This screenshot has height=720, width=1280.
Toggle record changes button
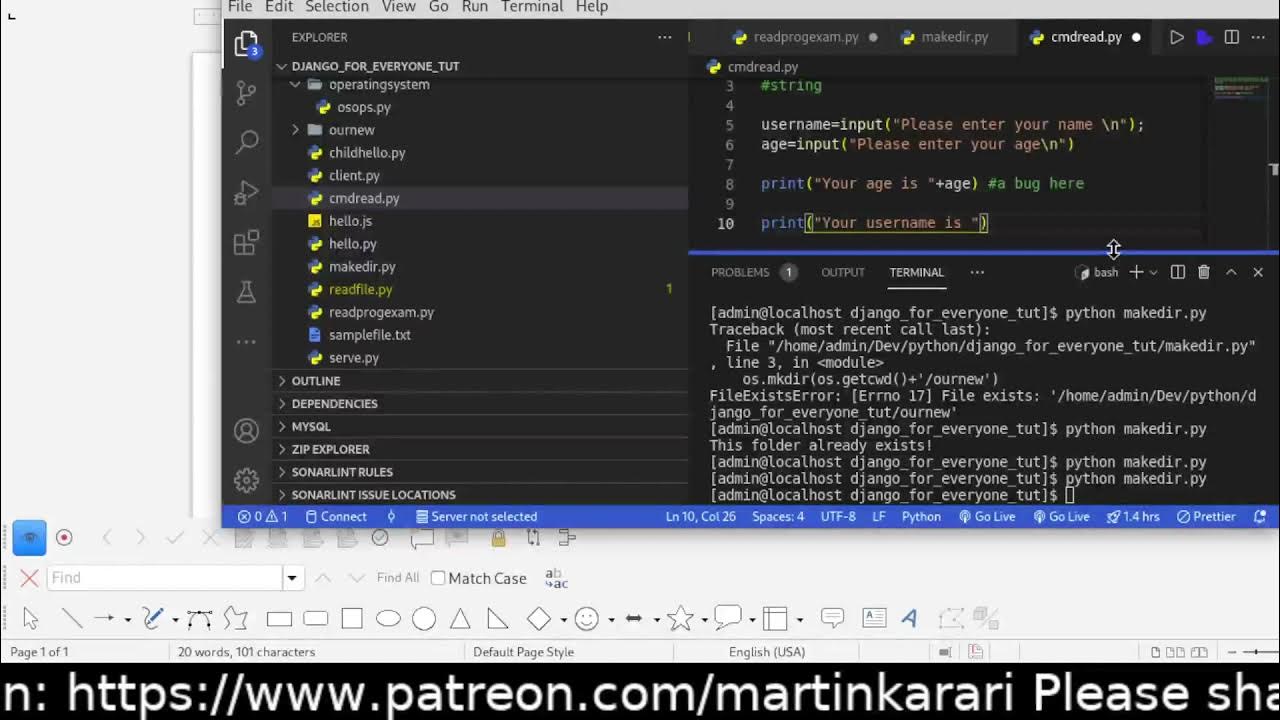coord(64,538)
